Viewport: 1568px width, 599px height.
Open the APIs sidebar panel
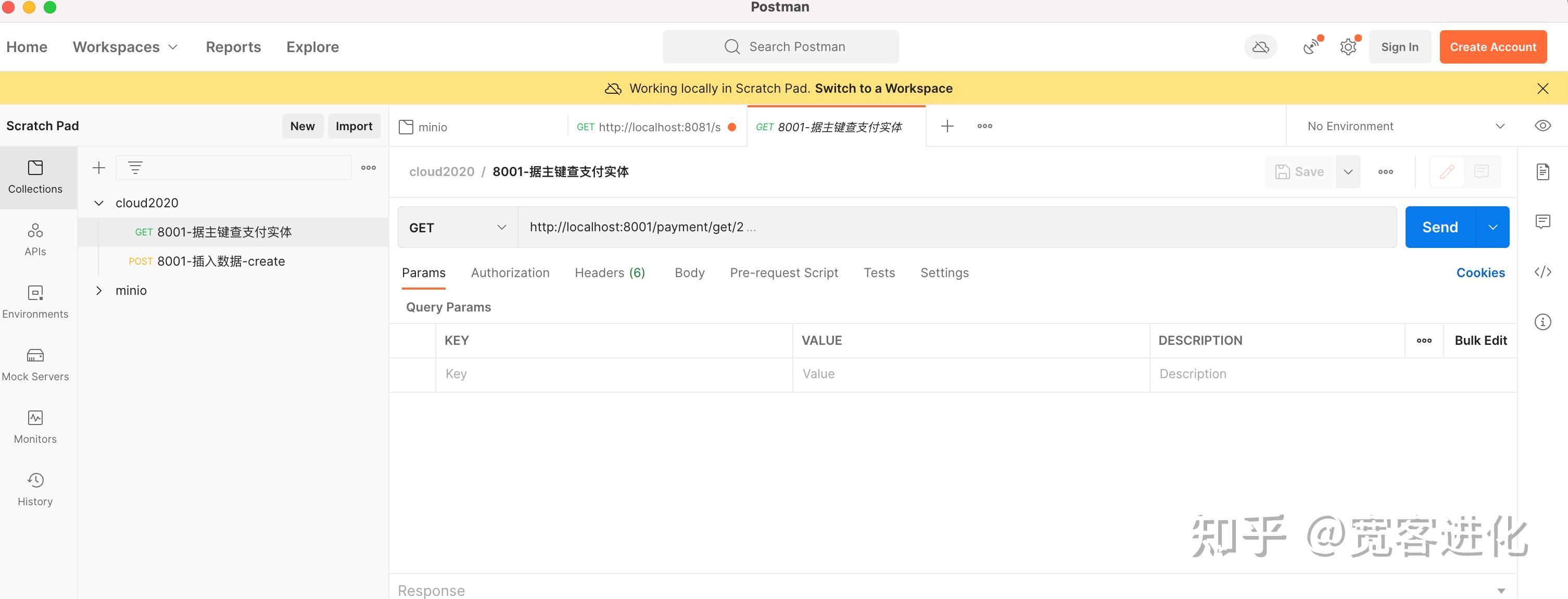tap(35, 239)
